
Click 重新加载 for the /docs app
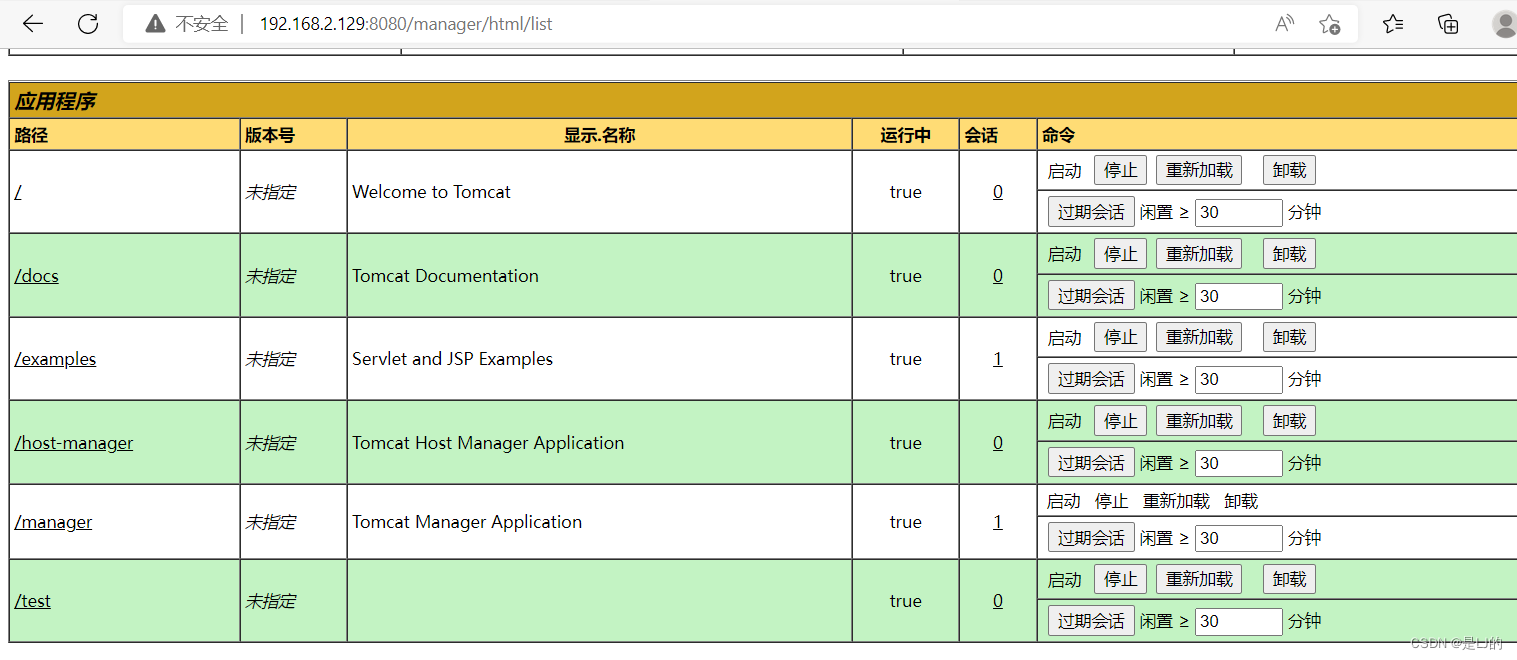click(1199, 254)
